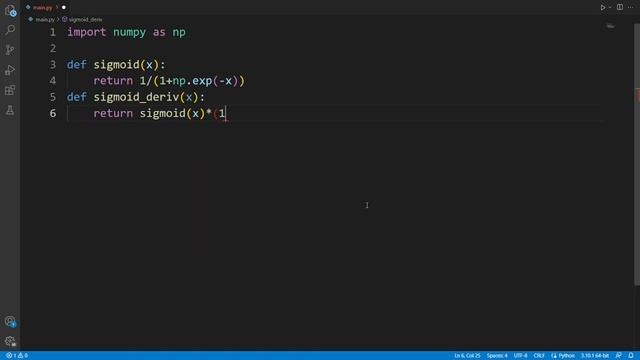The image size is (640, 360).
Task: Click 'np.exp' on line 4
Action: (x=192, y=81)
